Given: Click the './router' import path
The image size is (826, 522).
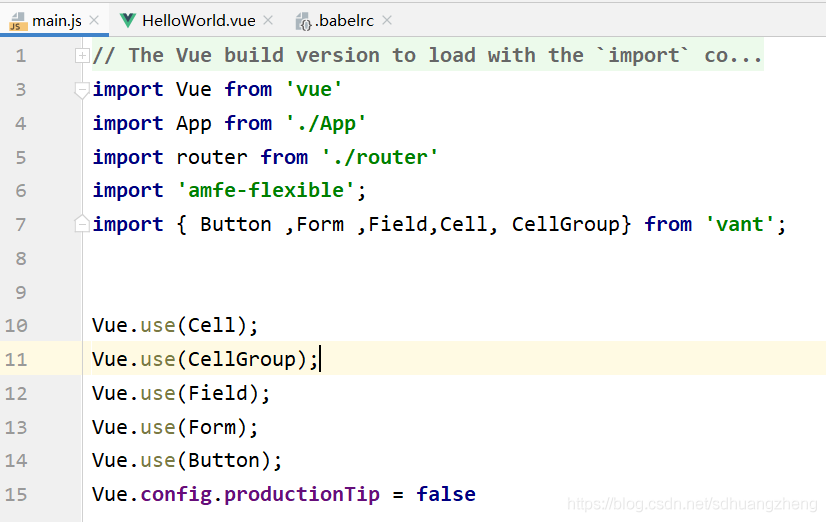Looking at the screenshot, I should [x=380, y=157].
